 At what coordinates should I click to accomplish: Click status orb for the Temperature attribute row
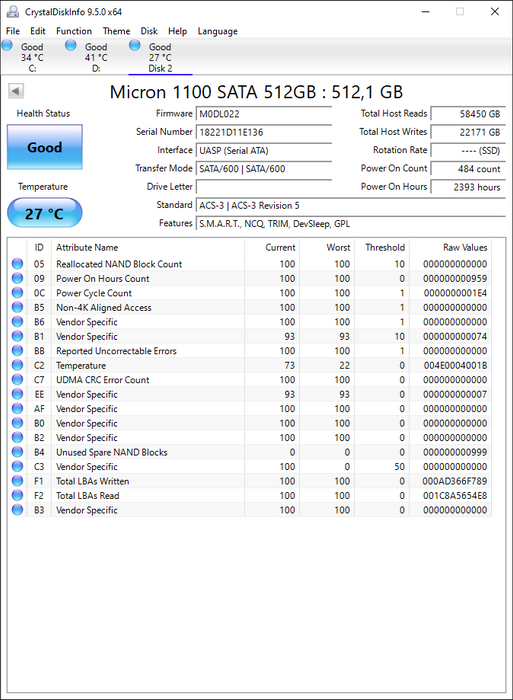click(17, 365)
